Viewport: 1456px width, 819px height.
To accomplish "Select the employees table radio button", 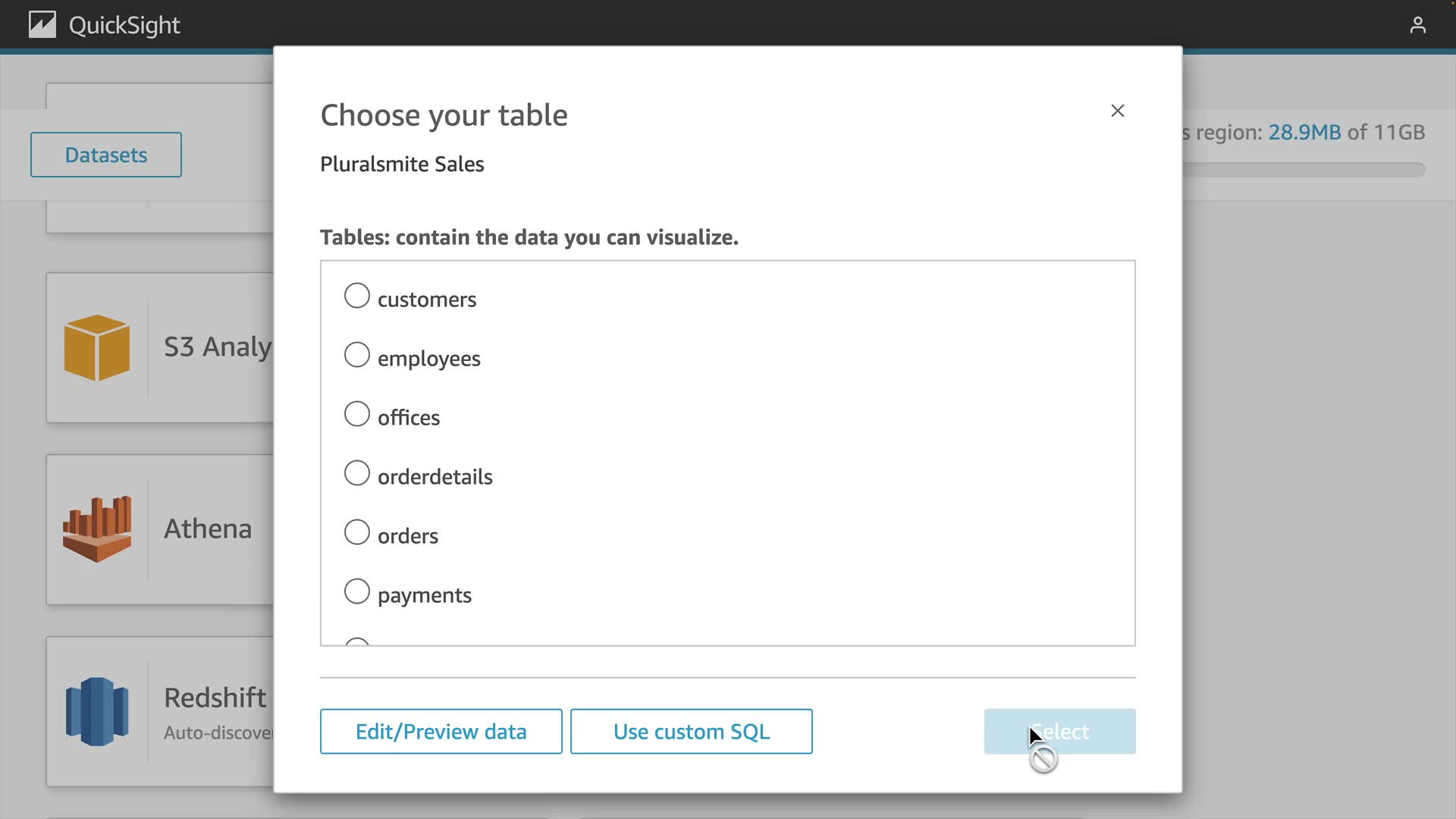I will (x=357, y=355).
